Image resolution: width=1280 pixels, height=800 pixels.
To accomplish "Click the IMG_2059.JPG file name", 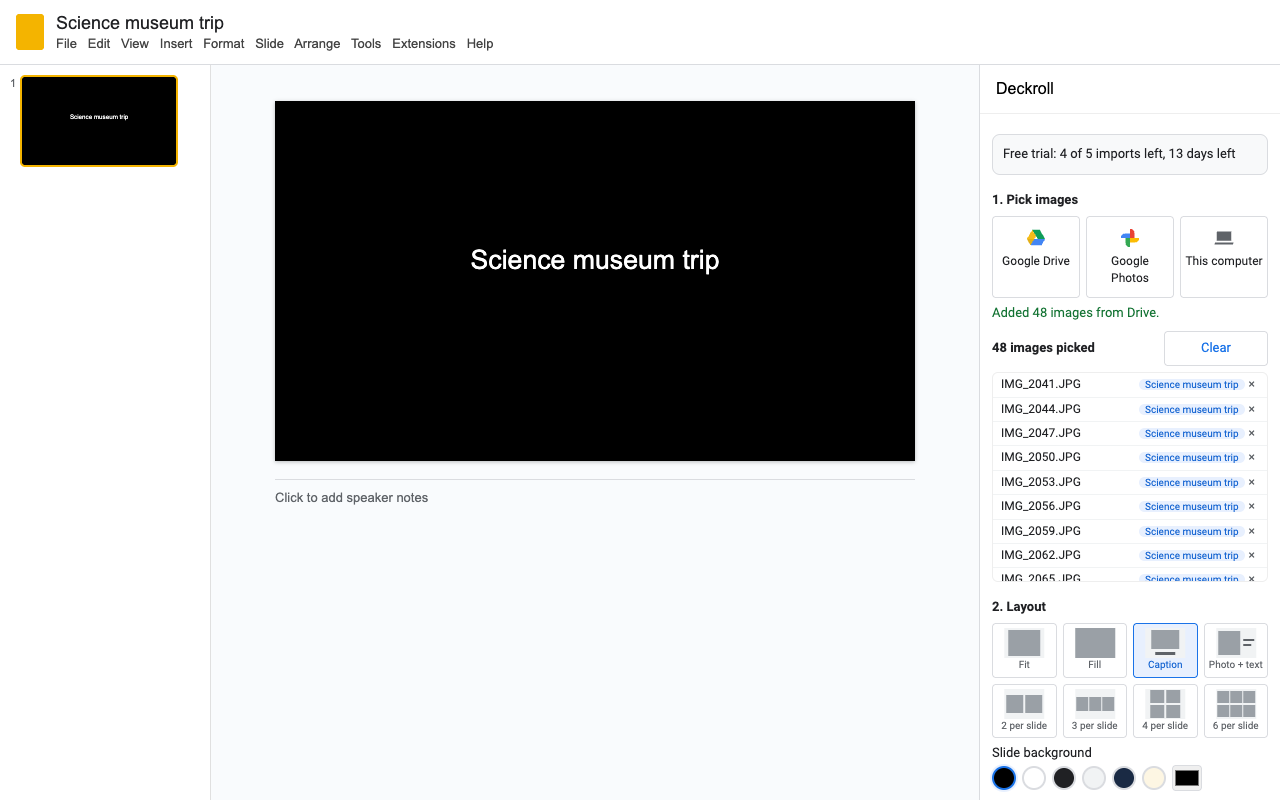I will (x=1041, y=531).
